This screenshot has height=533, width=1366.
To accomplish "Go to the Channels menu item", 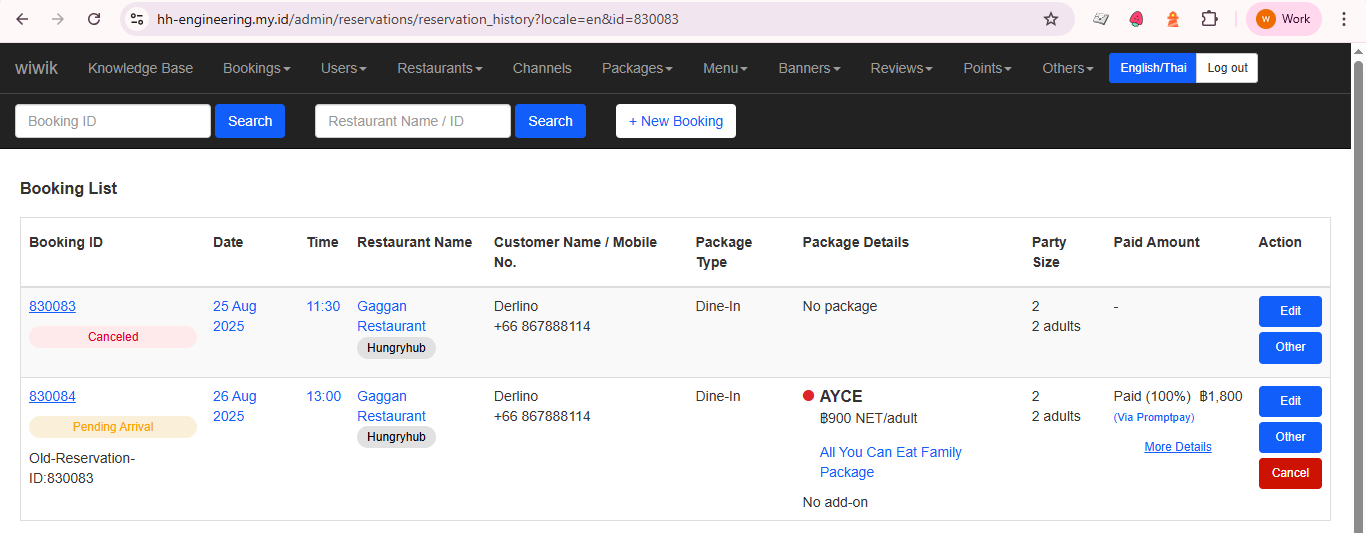I will 542,68.
